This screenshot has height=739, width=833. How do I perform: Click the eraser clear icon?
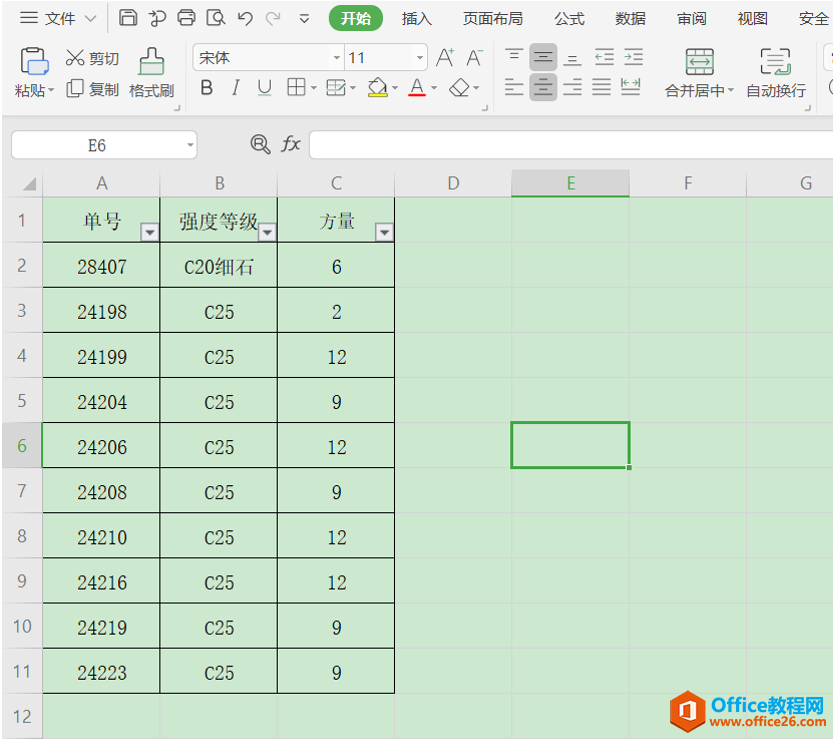[x=459, y=87]
